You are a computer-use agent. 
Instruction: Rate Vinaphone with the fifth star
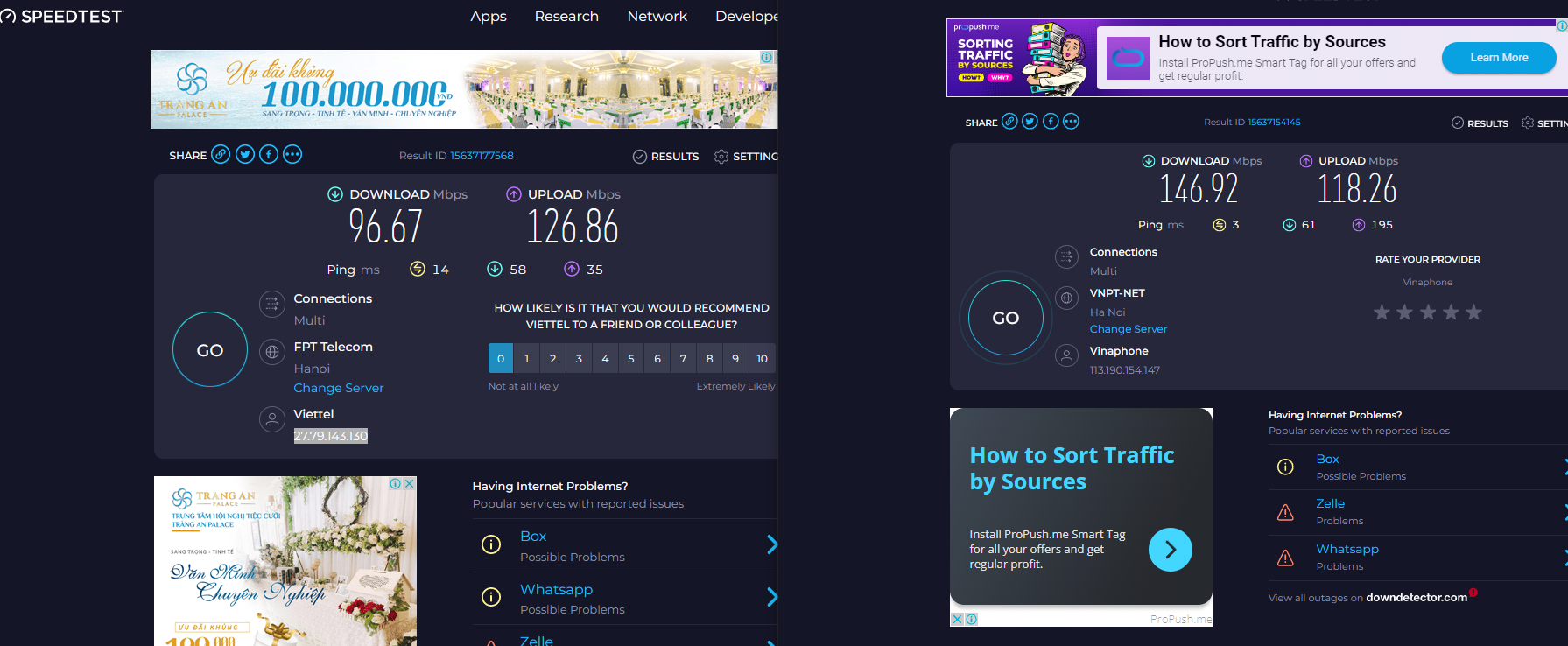pos(1473,312)
